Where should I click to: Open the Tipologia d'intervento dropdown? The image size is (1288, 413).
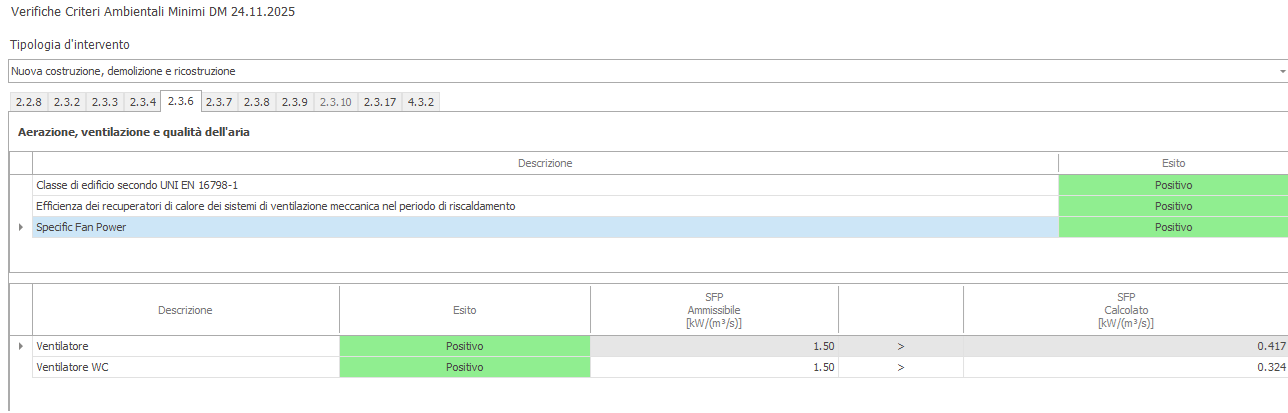tap(1281, 72)
